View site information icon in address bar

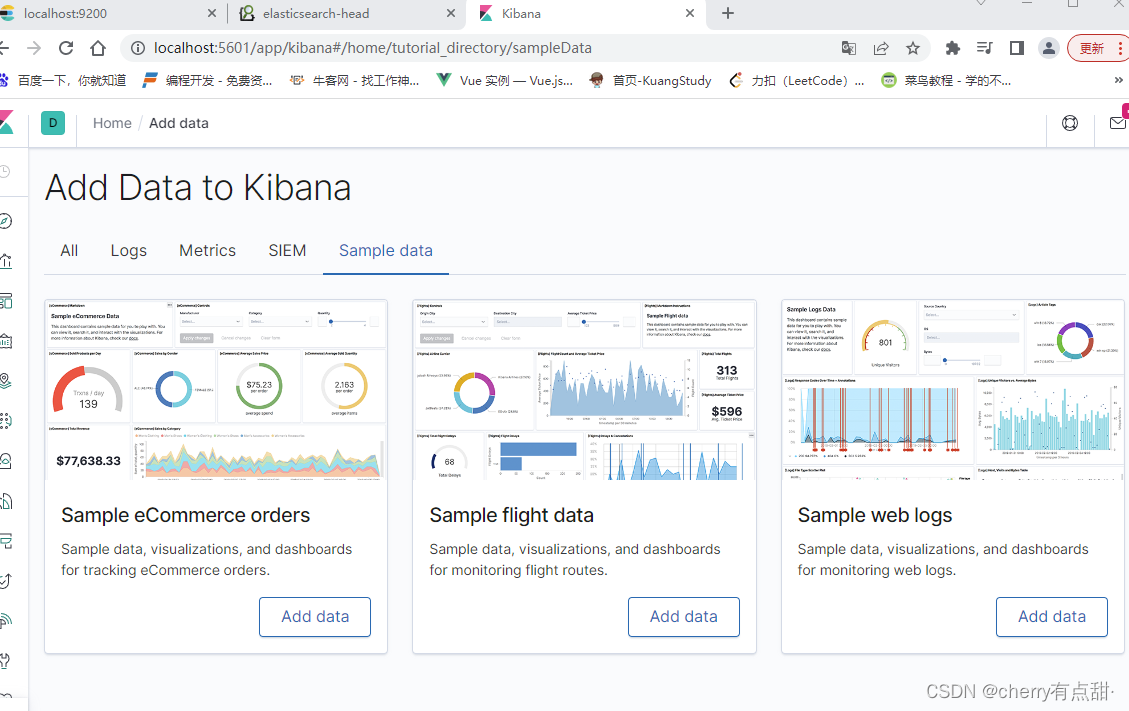click(137, 48)
